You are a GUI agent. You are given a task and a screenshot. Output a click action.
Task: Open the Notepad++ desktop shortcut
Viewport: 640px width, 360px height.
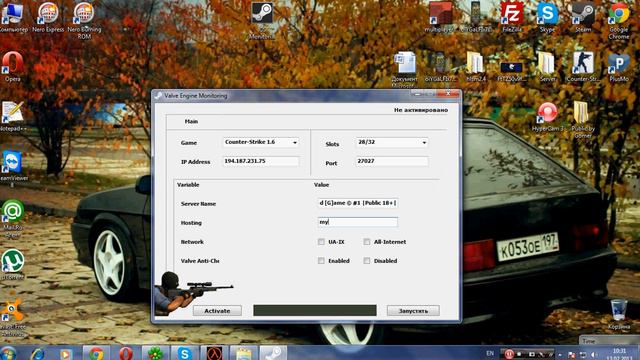(13, 116)
